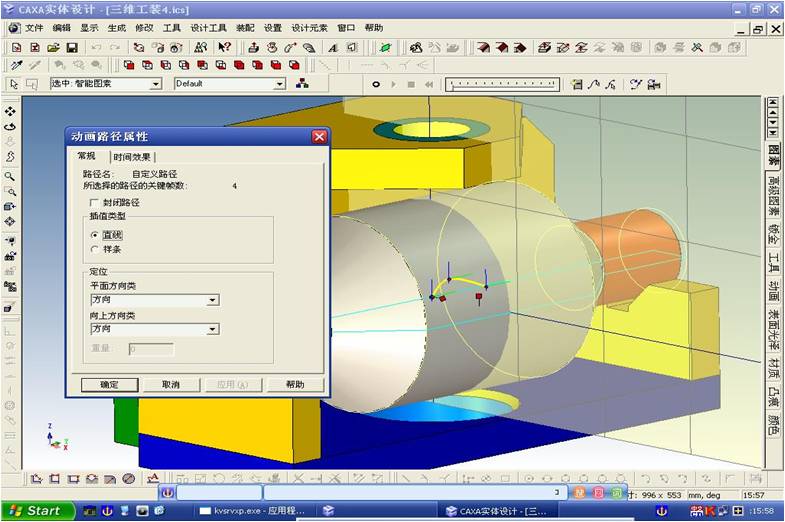Select the Zoom magnifier tool in left toolbar
The width and height of the screenshot is (785, 522).
click(10, 175)
